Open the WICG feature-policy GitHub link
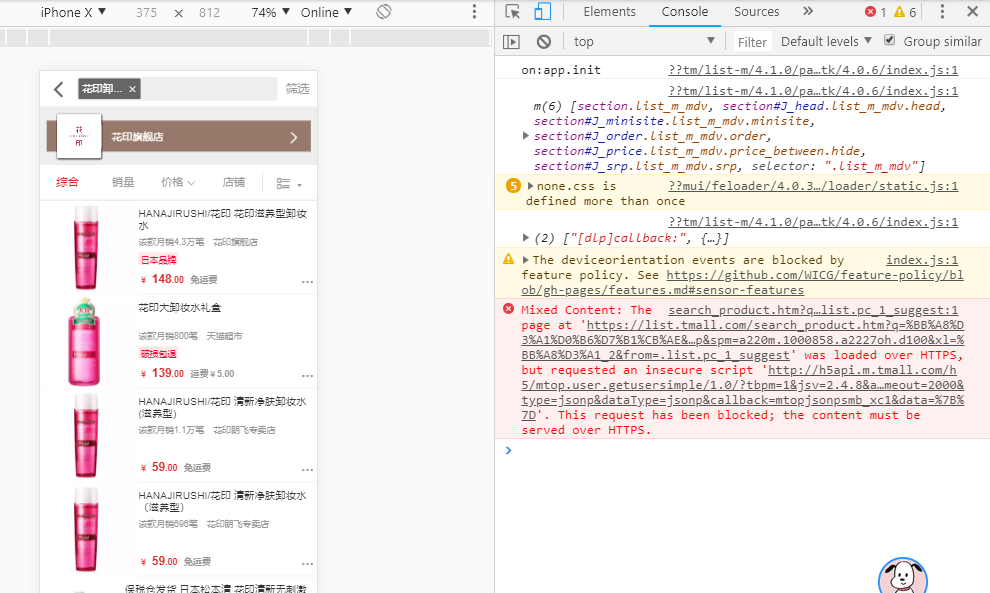Viewport: 990px width, 593px height. pos(742,282)
